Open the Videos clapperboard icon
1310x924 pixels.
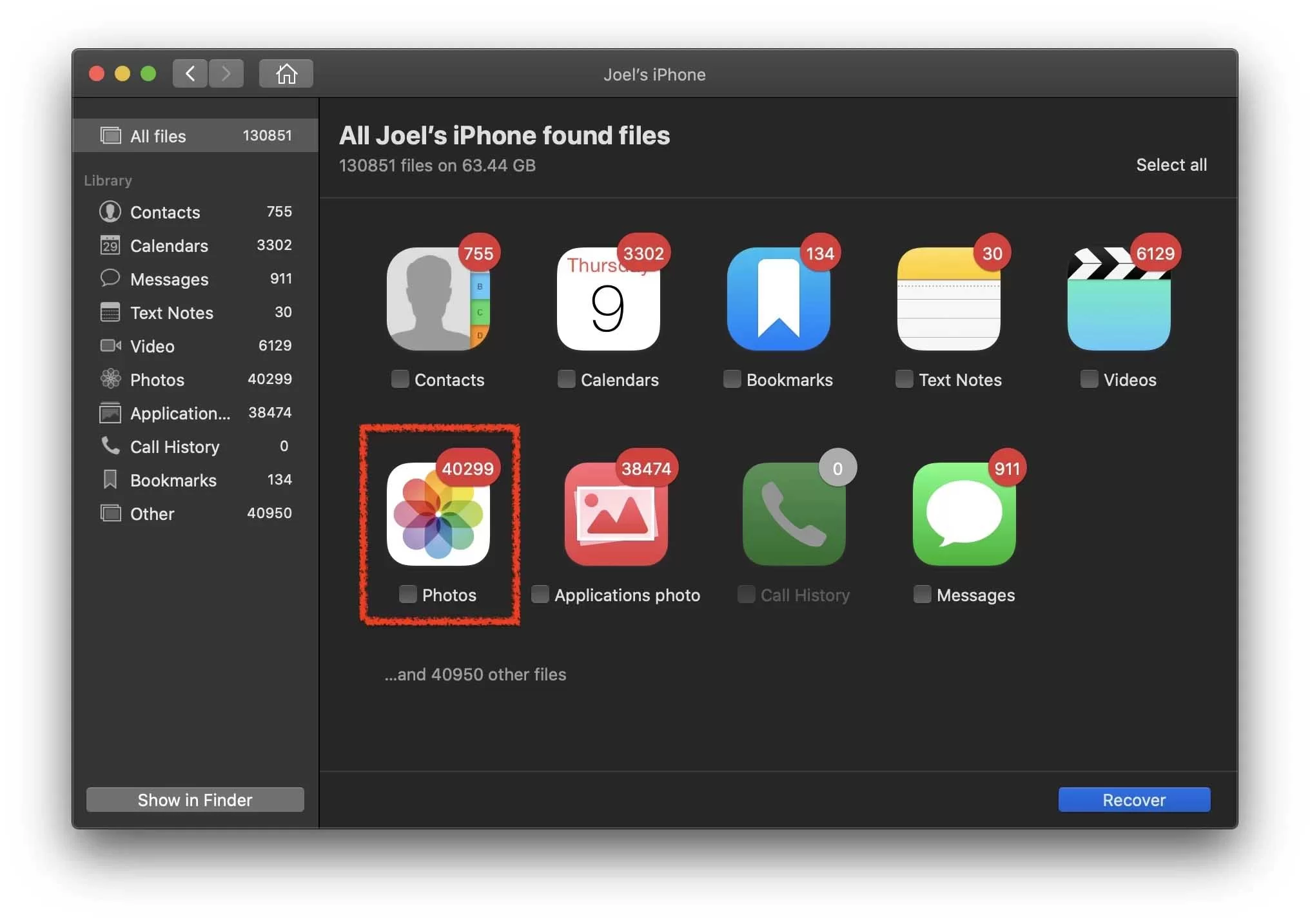tap(1119, 299)
